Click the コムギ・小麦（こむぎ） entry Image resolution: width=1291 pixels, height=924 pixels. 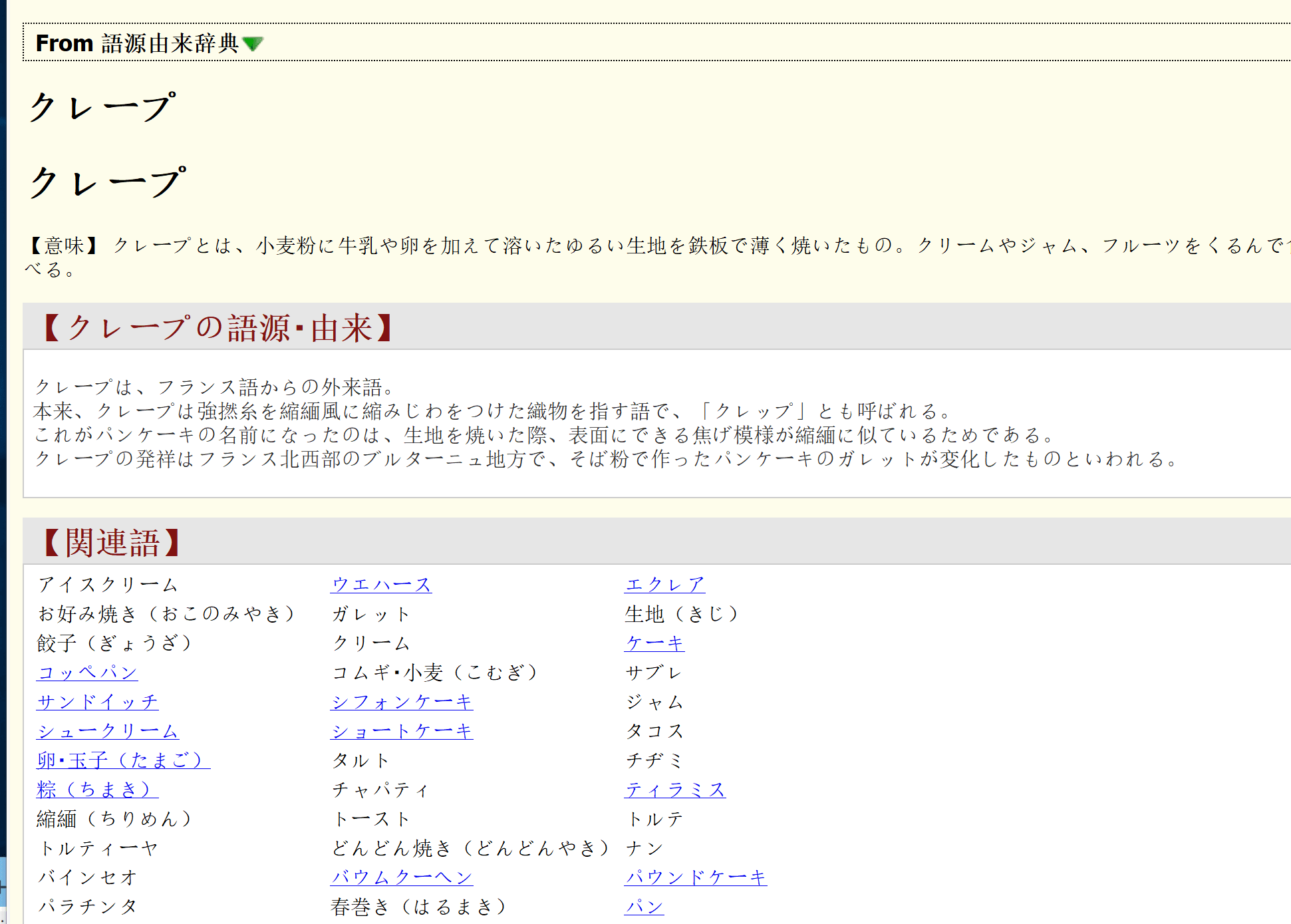[434, 673]
